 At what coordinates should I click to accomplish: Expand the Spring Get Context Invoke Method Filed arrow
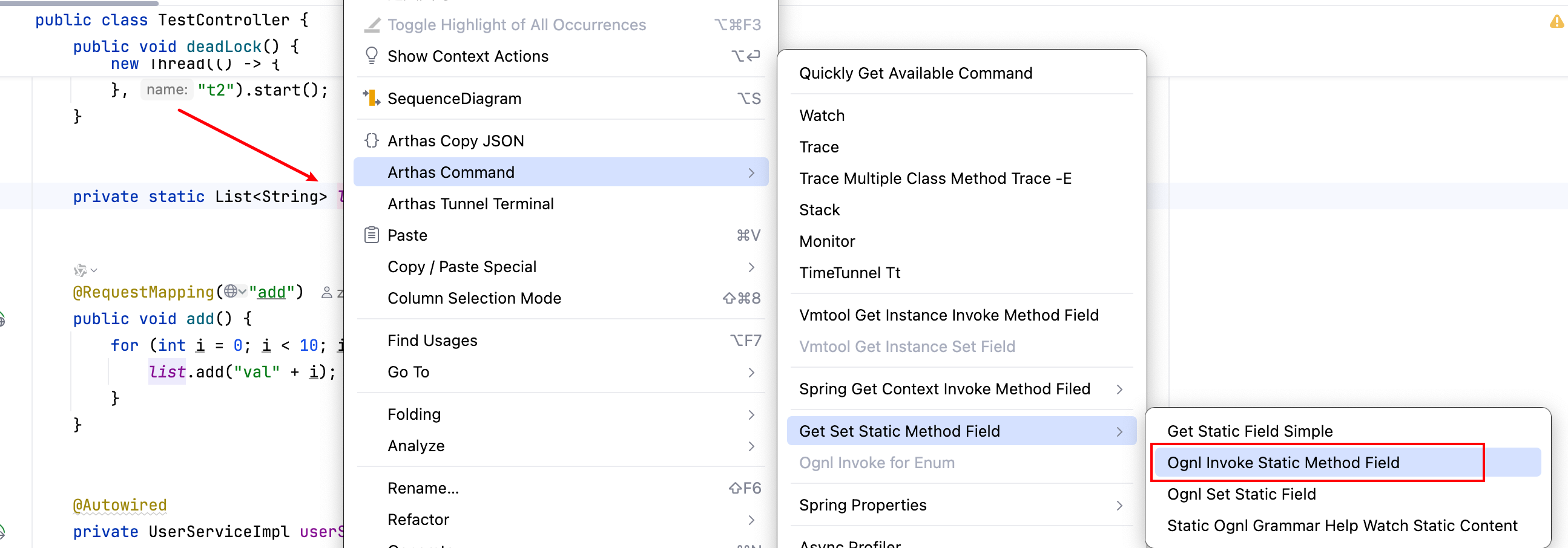[x=1119, y=390]
